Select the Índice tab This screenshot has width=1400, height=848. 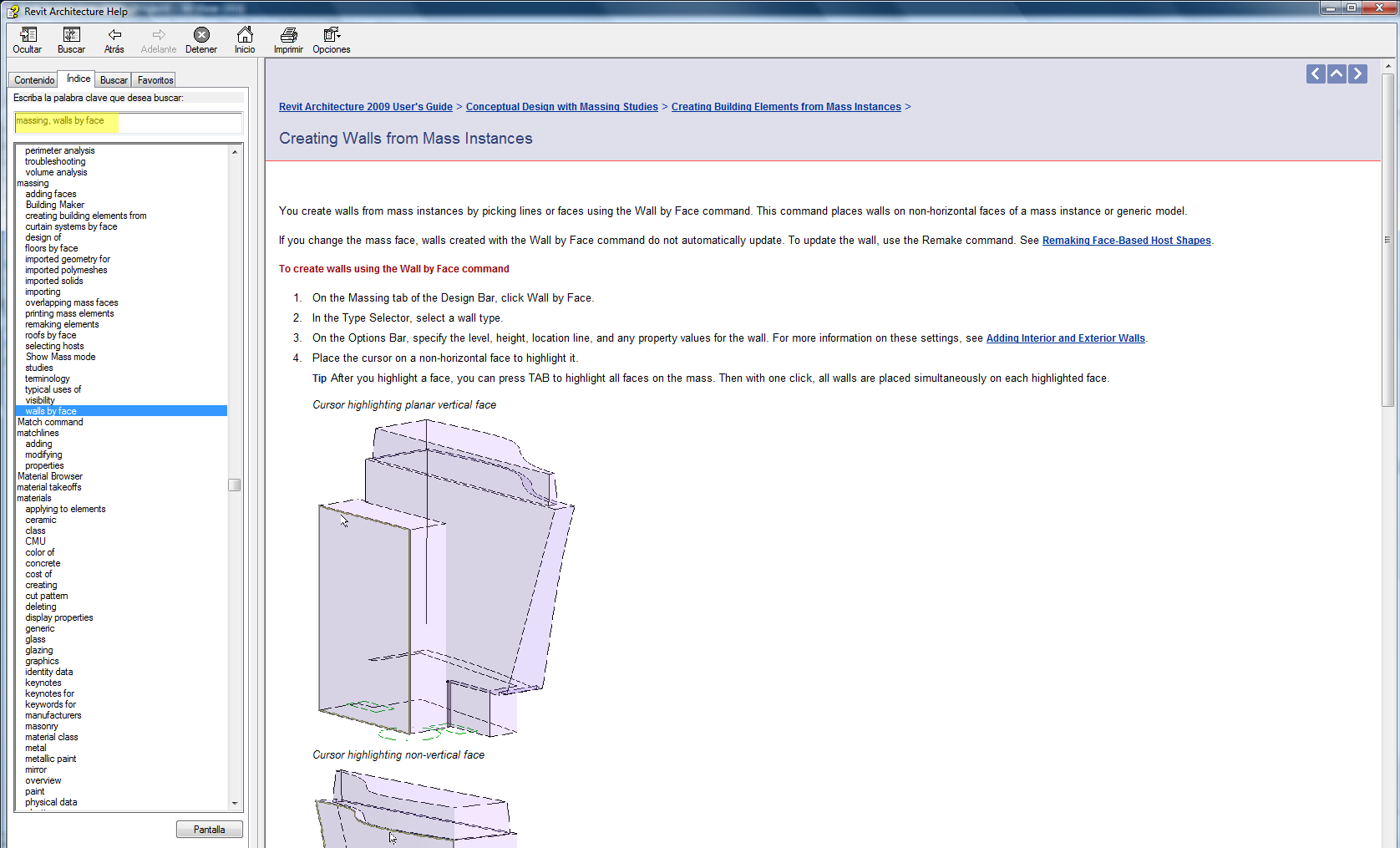pyautogui.click(x=79, y=79)
